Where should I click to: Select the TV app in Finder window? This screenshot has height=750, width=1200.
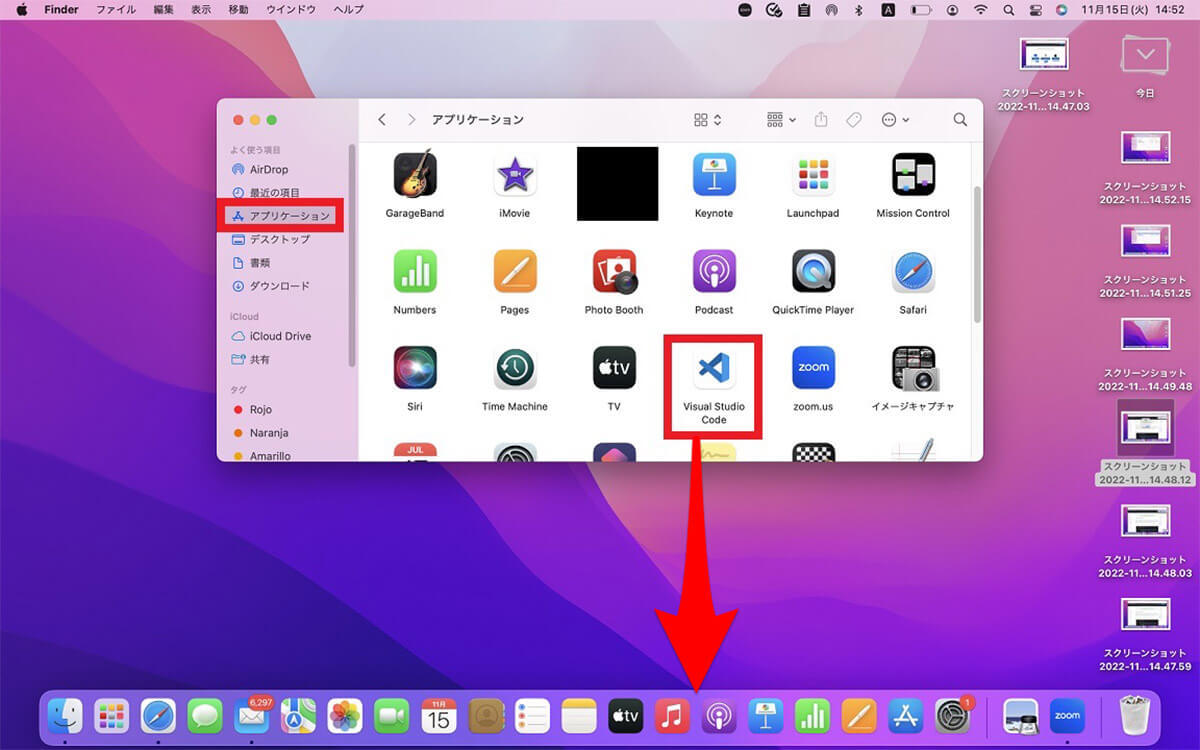(x=614, y=368)
